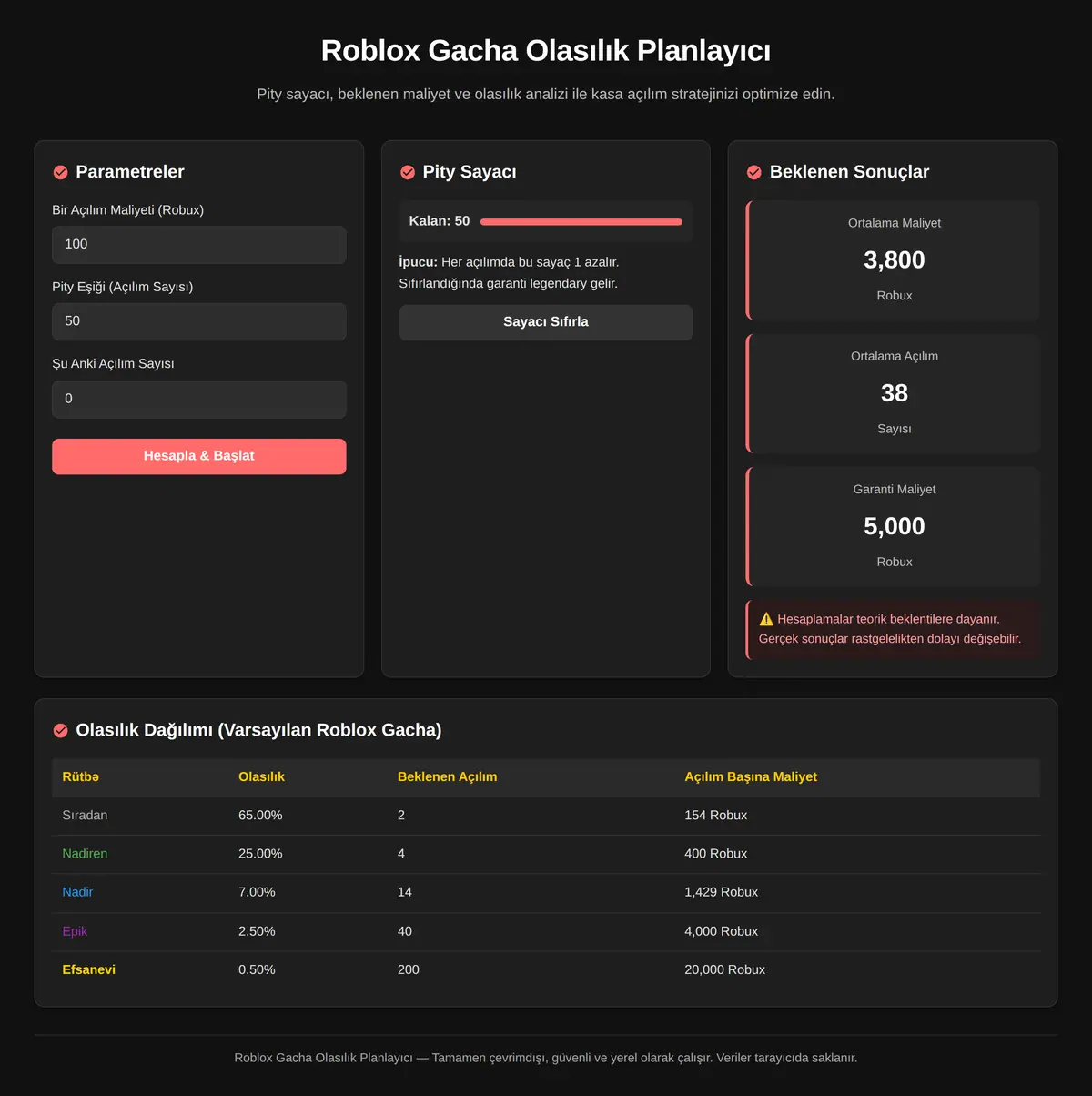Screen dimensions: 1092x1096
Task: Select the Sıradan rank cell
Action: pos(85,816)
